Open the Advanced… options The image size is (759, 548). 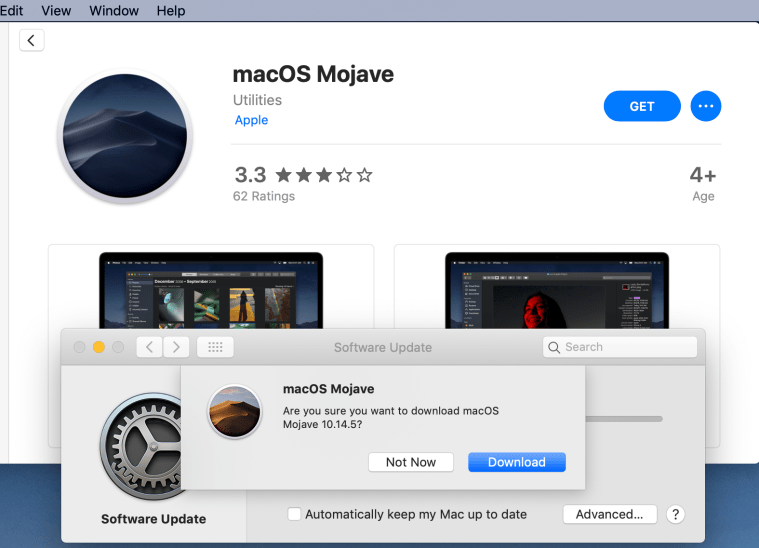pyautogui.click(x=609, y=514)
